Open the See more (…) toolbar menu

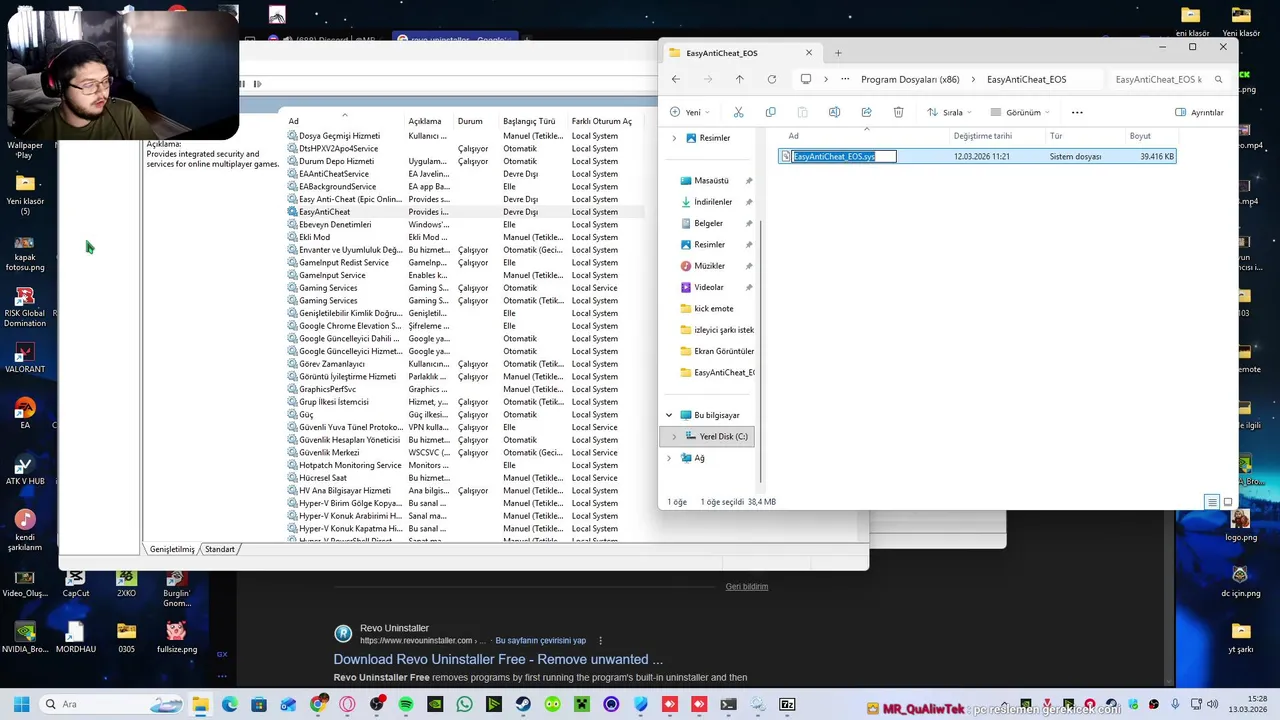click(1077, 112)
